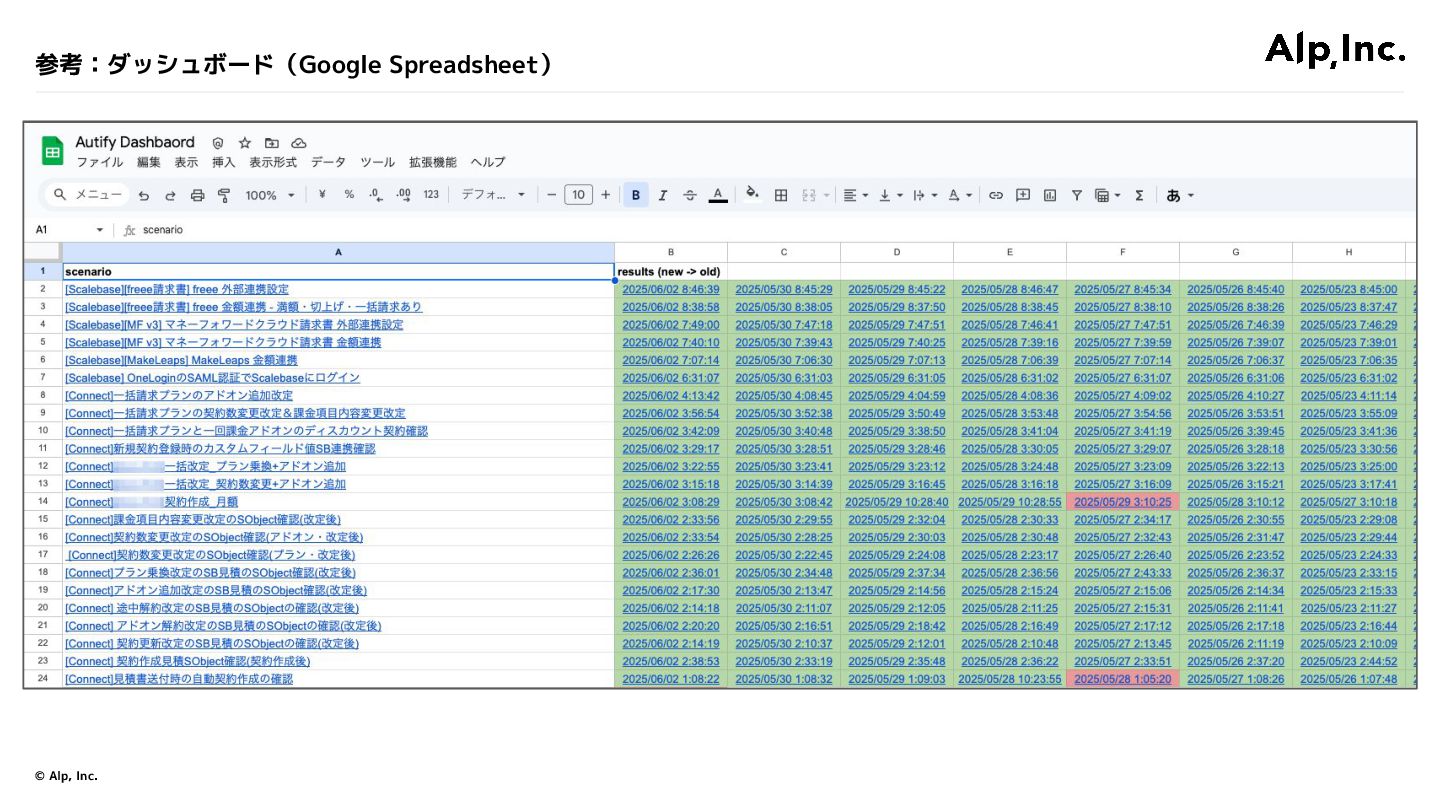This screenshot has width=1440, height=810.
Task: Open the fill color picker
Action: (753, 195)
